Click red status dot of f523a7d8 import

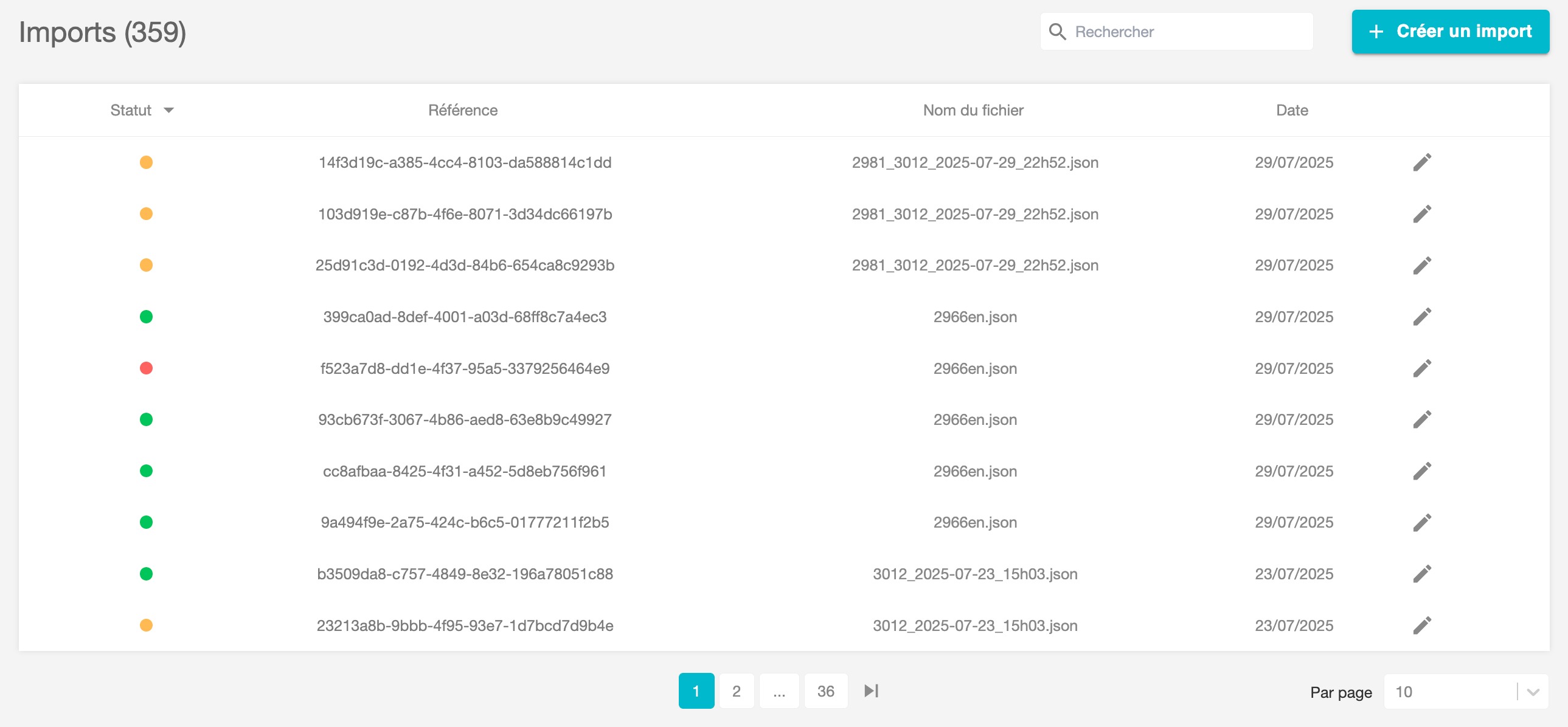(146, 369)
